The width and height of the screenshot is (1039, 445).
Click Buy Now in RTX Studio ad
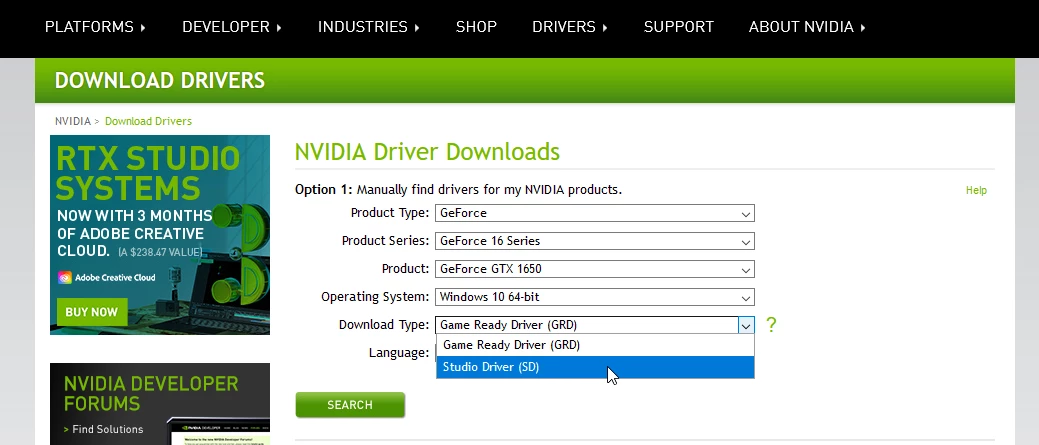91,312
